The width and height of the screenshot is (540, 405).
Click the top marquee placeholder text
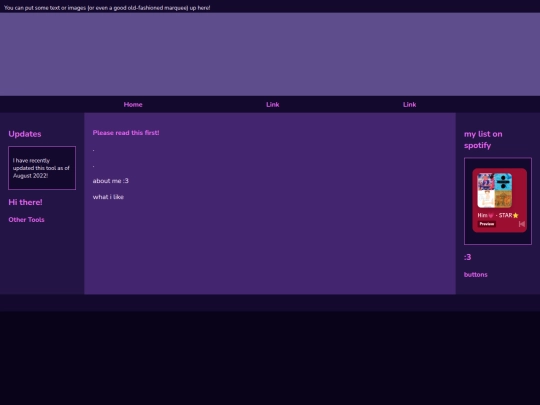click(x=107, y=8)
